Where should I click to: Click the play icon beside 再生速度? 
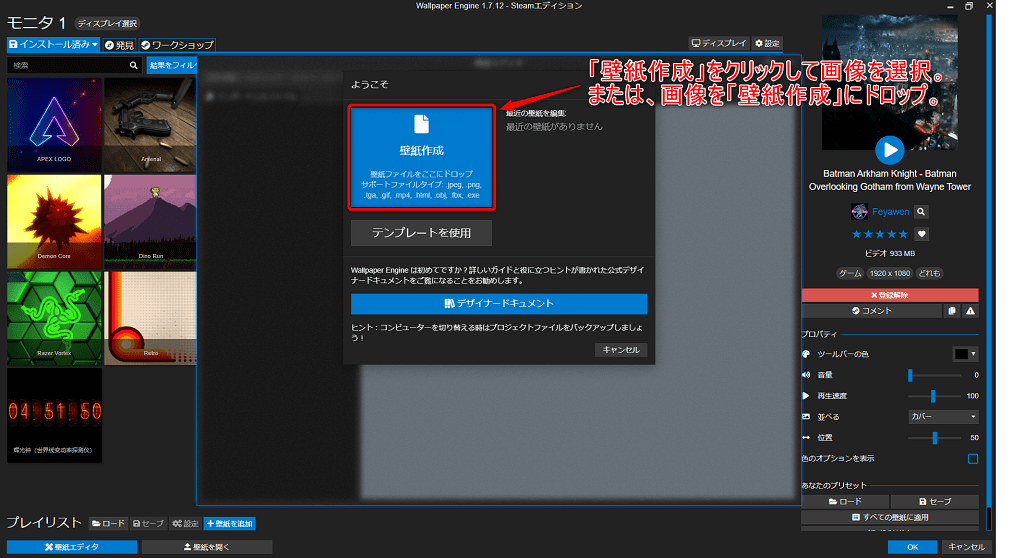point(805,396)
